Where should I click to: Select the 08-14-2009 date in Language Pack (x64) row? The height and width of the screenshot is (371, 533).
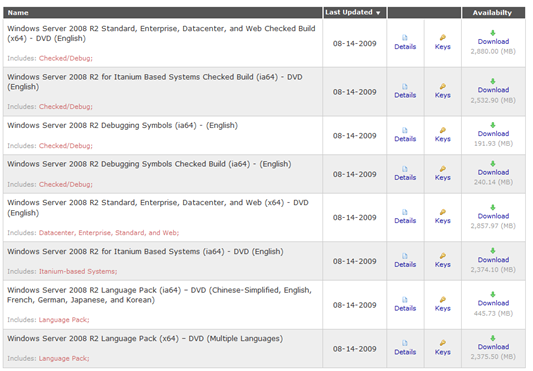tap(355, 349)
